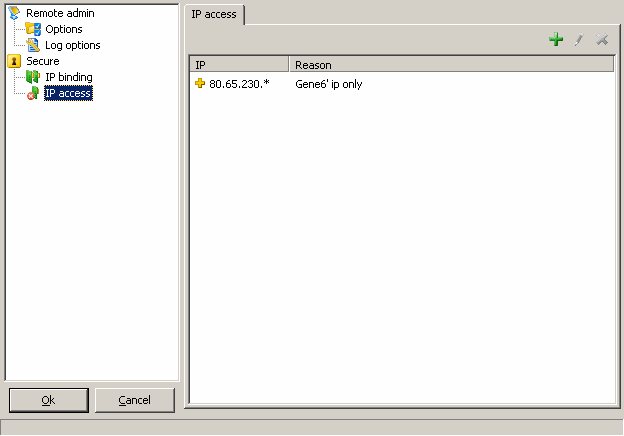Click the Remote admin tree icon

pyautogui.click(x=14, y=13)
